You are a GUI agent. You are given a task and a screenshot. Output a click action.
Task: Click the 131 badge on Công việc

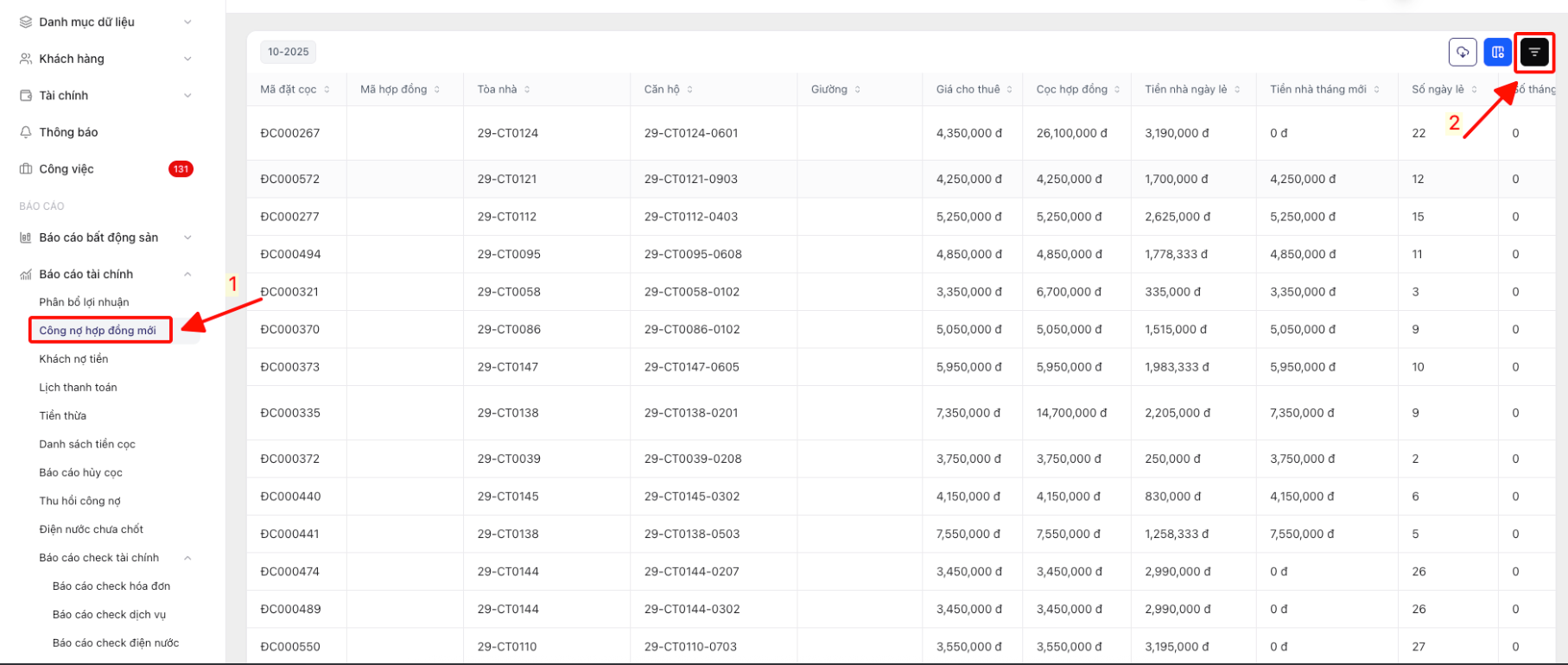tap(181, 169)
